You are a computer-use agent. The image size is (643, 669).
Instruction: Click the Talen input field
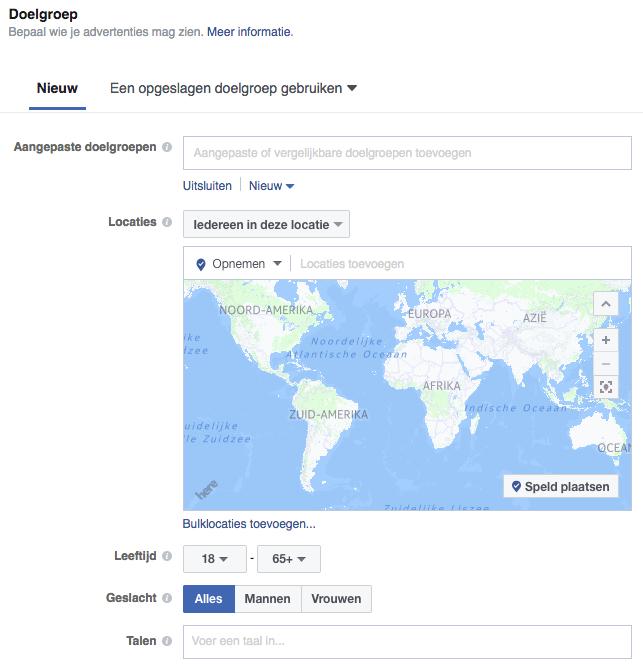coord(407,641)
